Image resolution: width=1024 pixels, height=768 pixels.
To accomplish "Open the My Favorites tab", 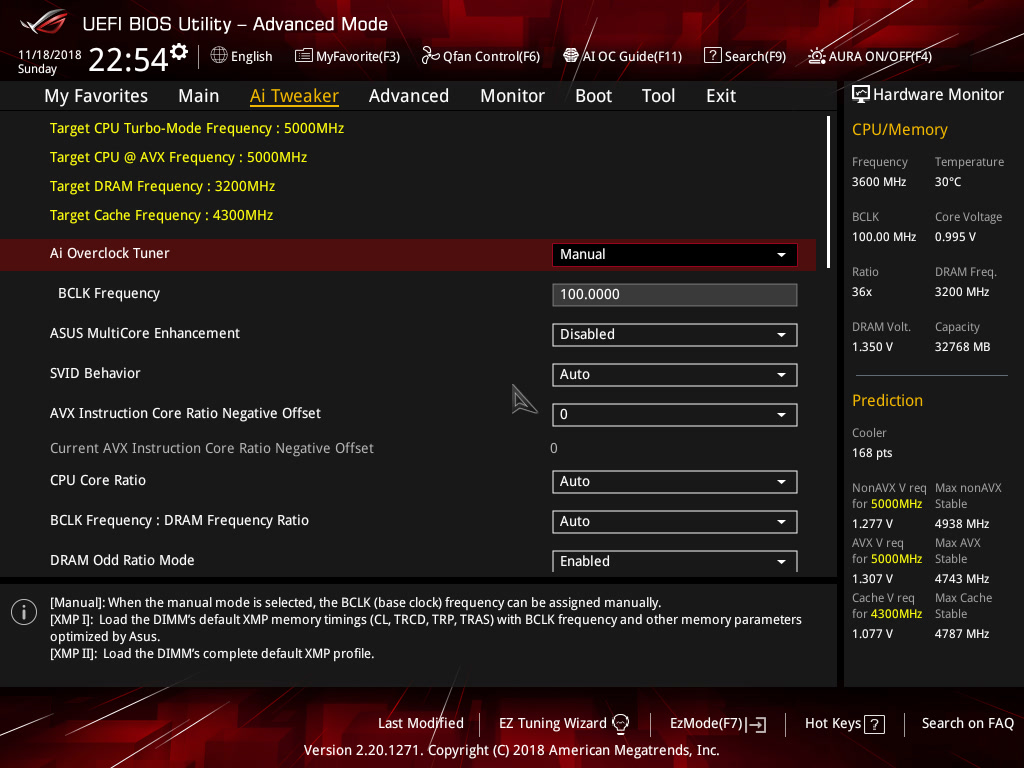I will click(96, 96).
